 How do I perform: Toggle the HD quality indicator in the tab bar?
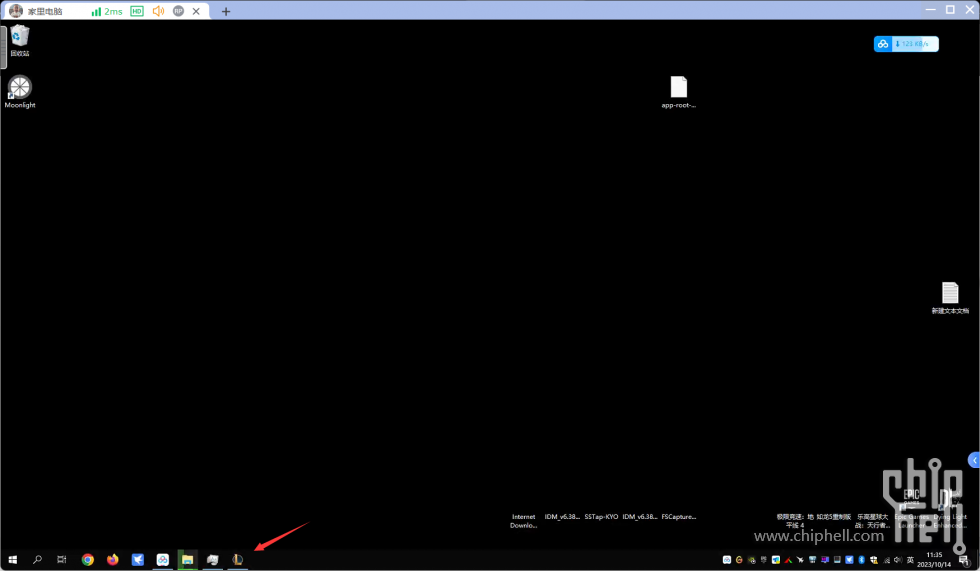pos(137,11)
